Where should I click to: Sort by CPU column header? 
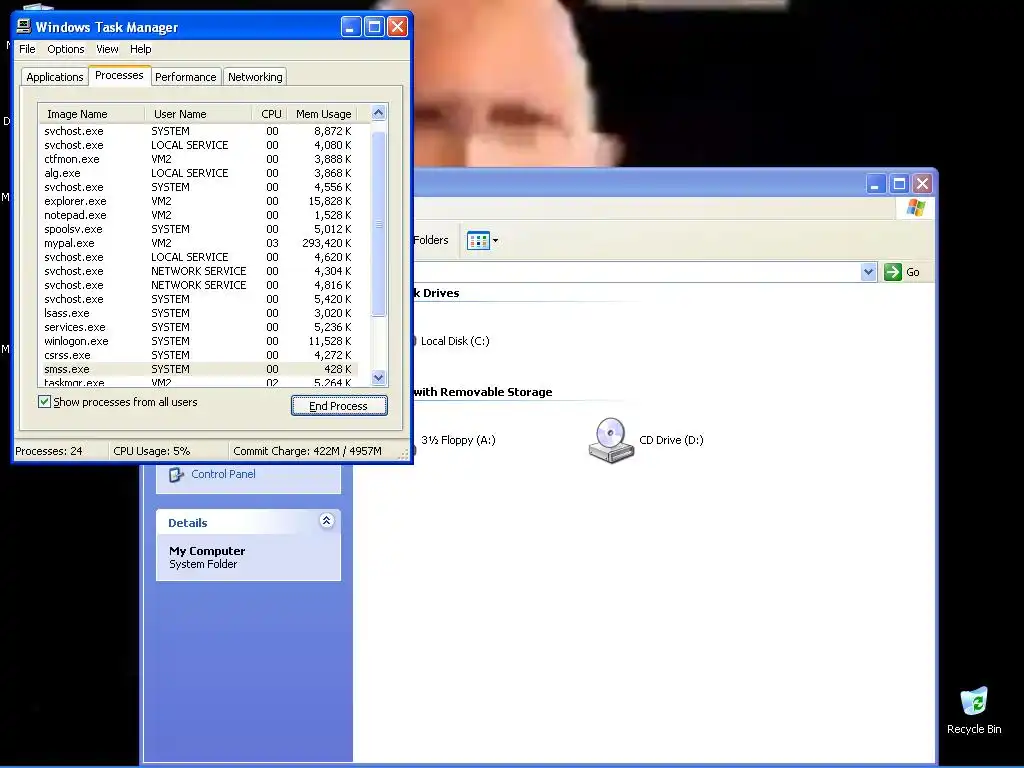(x=270, y=114)
